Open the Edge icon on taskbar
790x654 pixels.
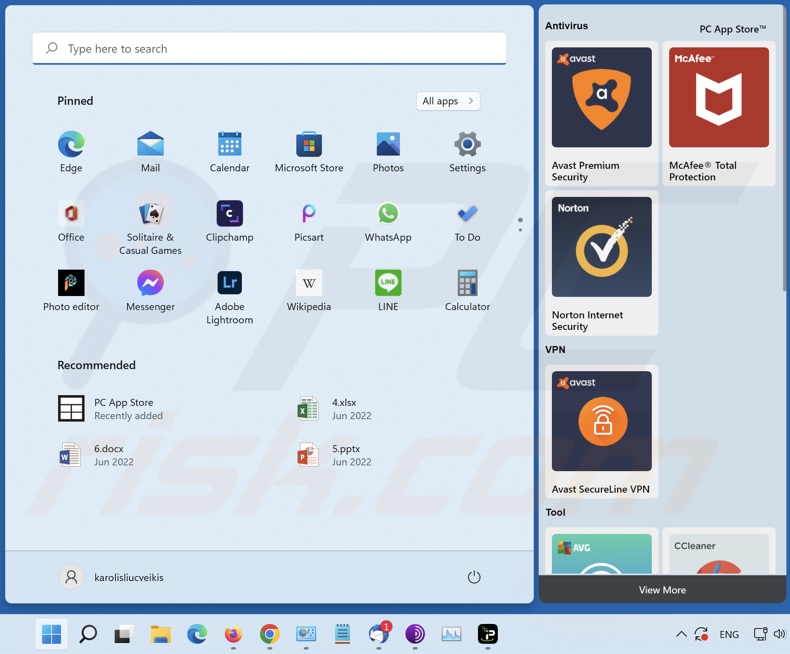pyautogui.click(x=197, y=634)
